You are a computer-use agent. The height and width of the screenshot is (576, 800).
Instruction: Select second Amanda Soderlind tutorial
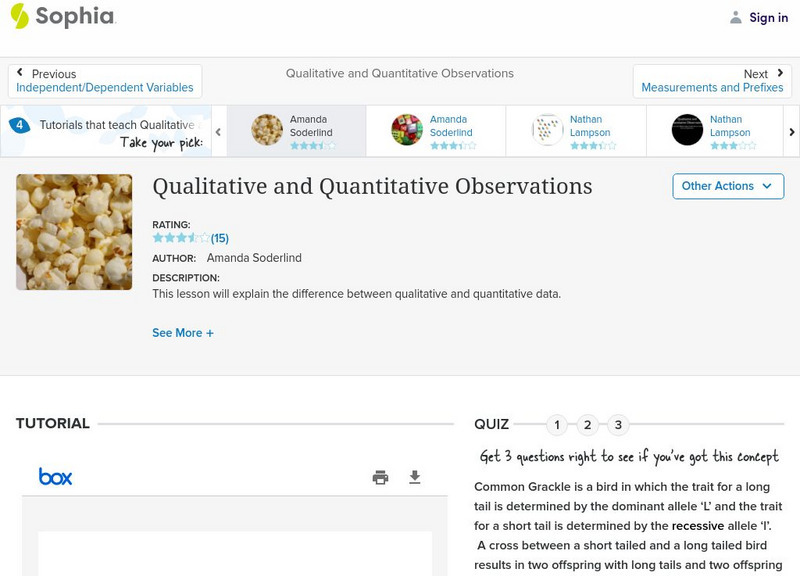[x=436, y=130]
